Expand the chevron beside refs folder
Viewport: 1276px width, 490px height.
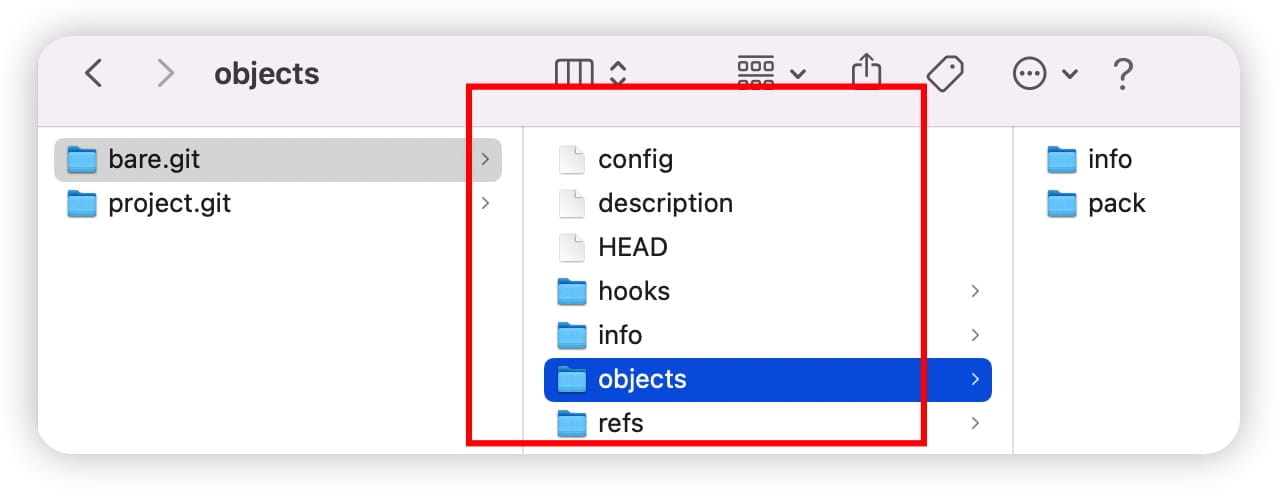[975, 423]
